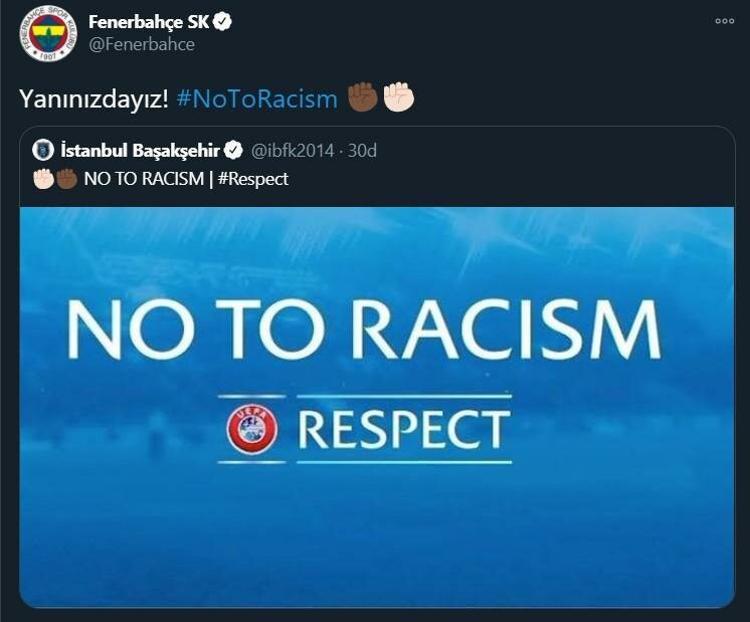Image resolution: width=750 pixels, height=622 pixels.
Task: Open the @Fenerbahce handle link
Action: (142, 44)
